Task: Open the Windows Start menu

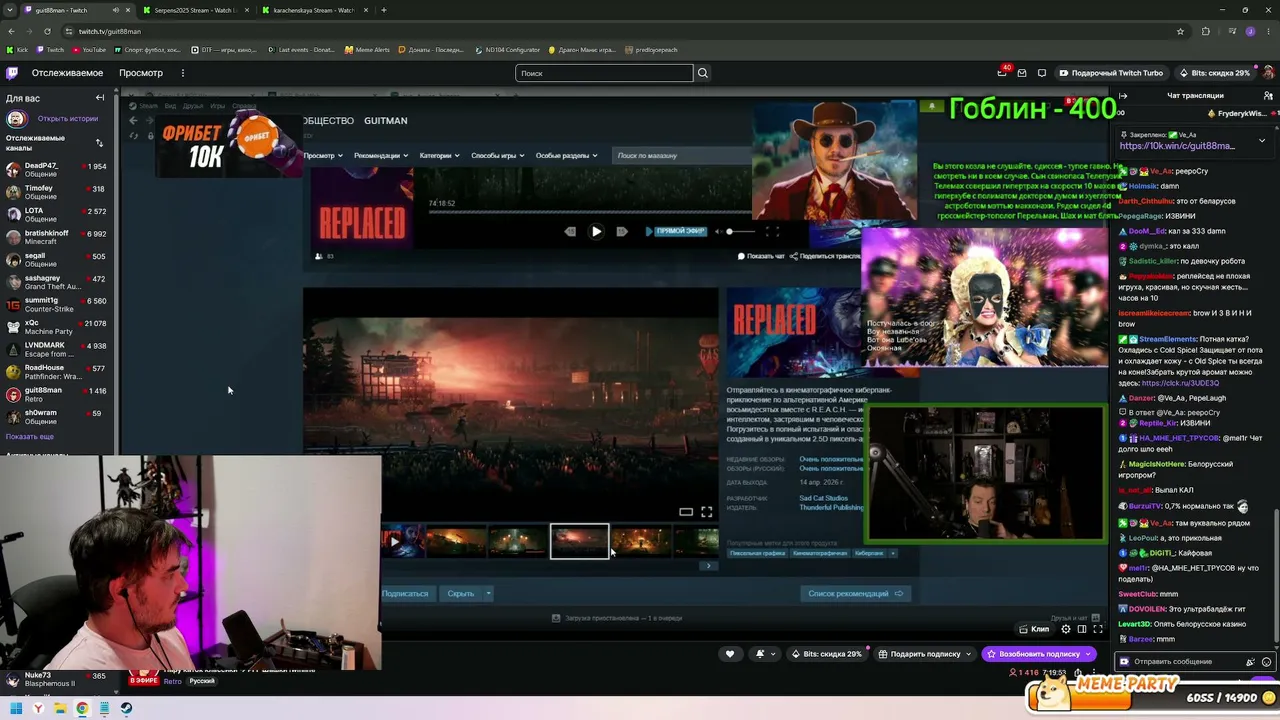Action: [16, 709]
